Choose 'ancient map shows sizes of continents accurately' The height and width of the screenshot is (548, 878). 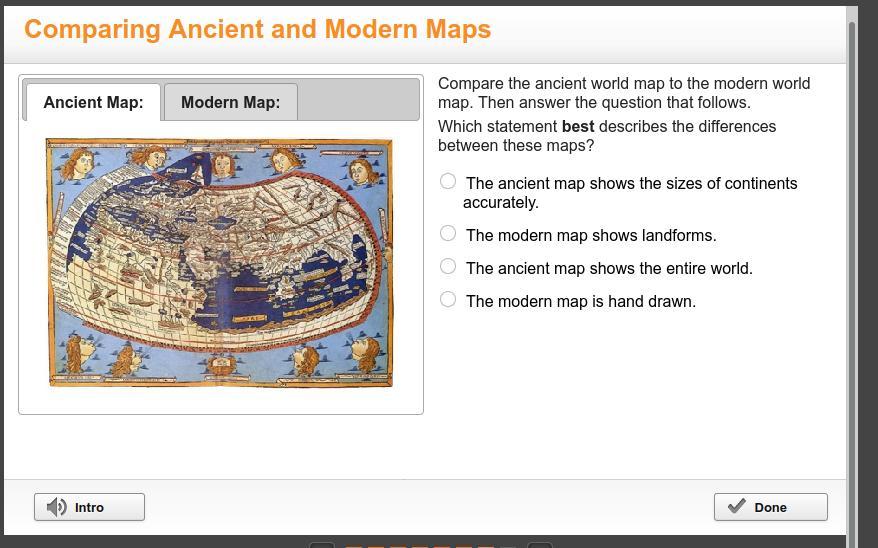pyautogui.click(x=448, y=181)
